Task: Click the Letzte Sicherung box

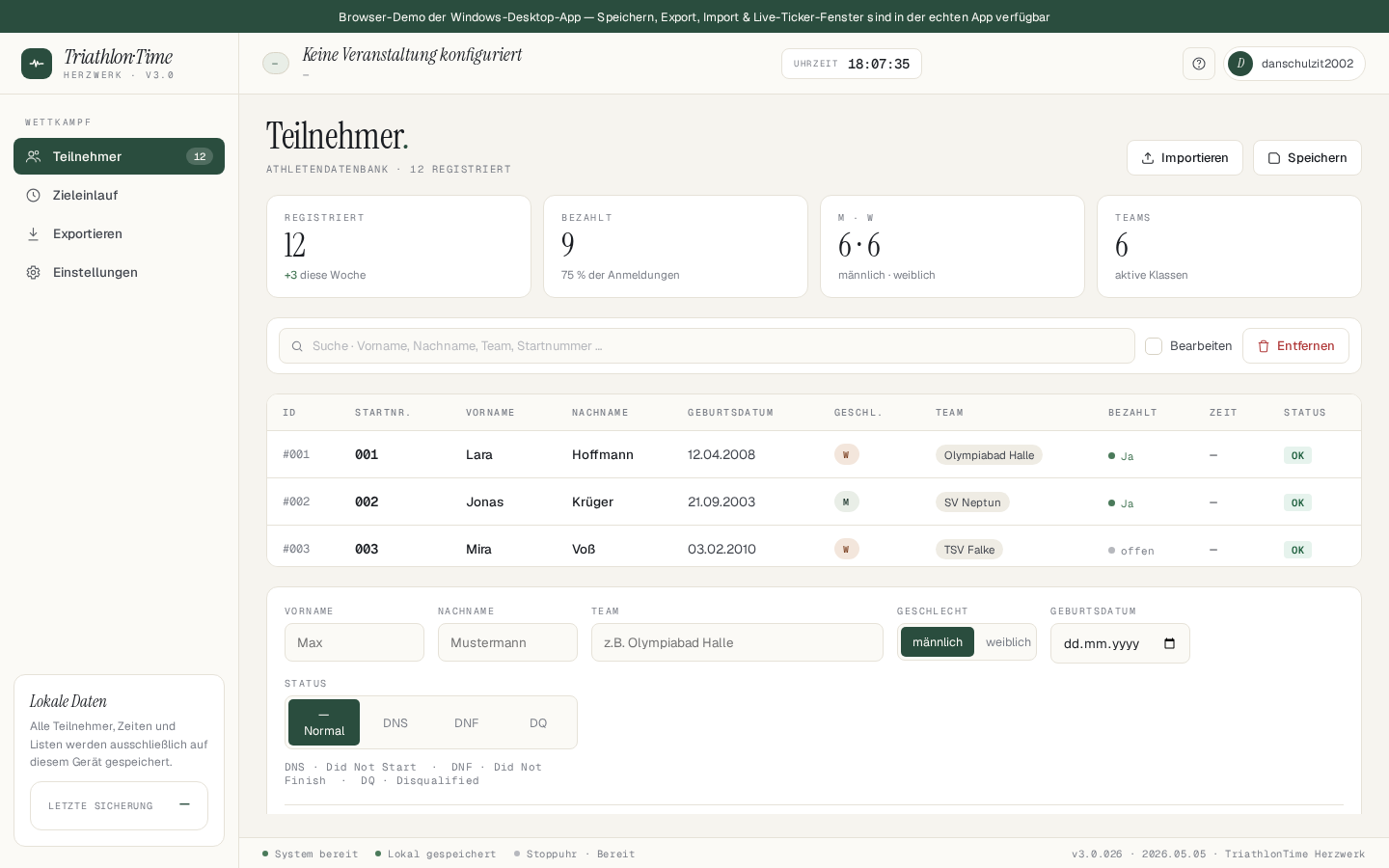Action: pos(119,805)
